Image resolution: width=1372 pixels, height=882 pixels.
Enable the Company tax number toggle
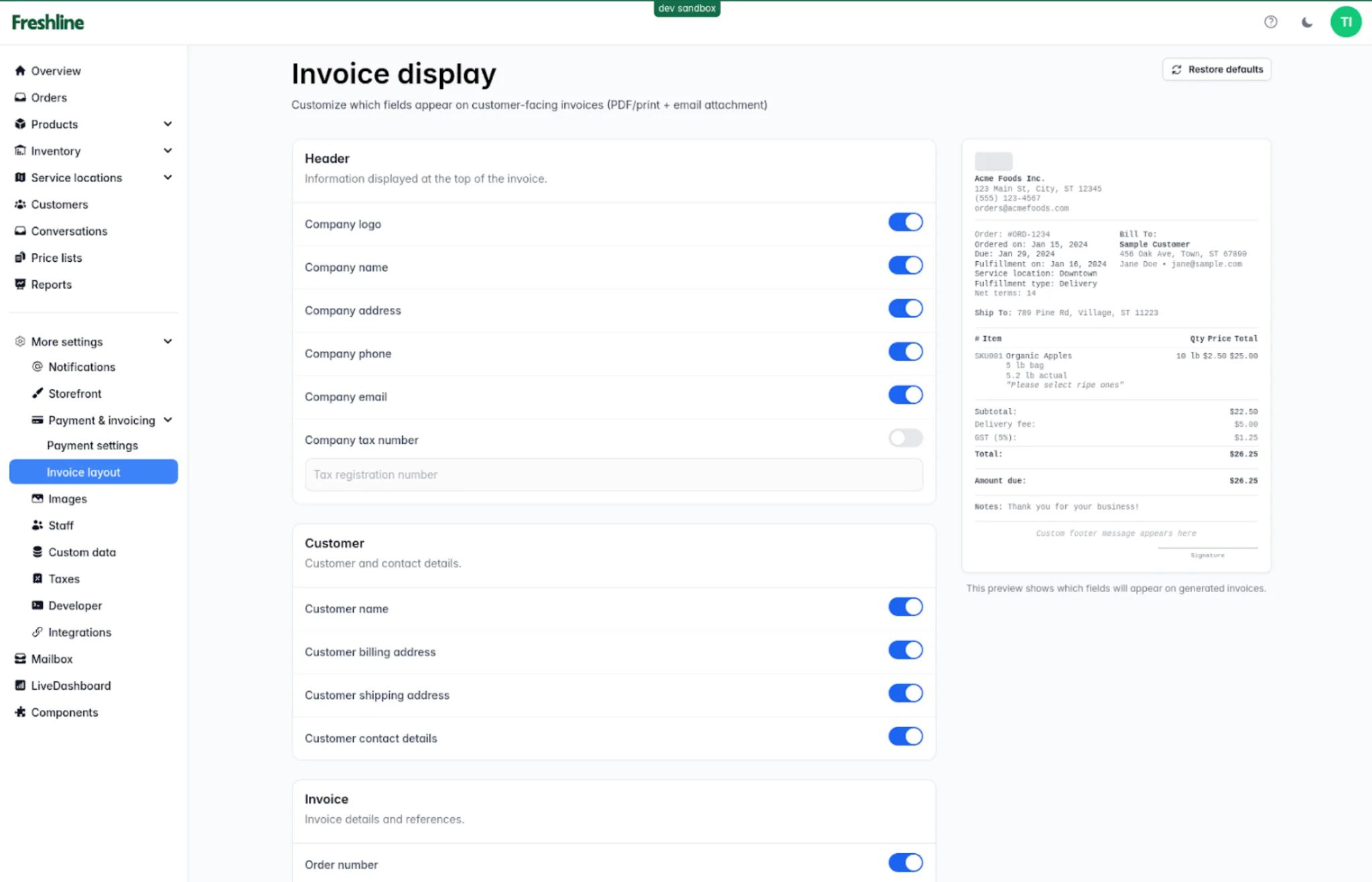pos(905,438)
